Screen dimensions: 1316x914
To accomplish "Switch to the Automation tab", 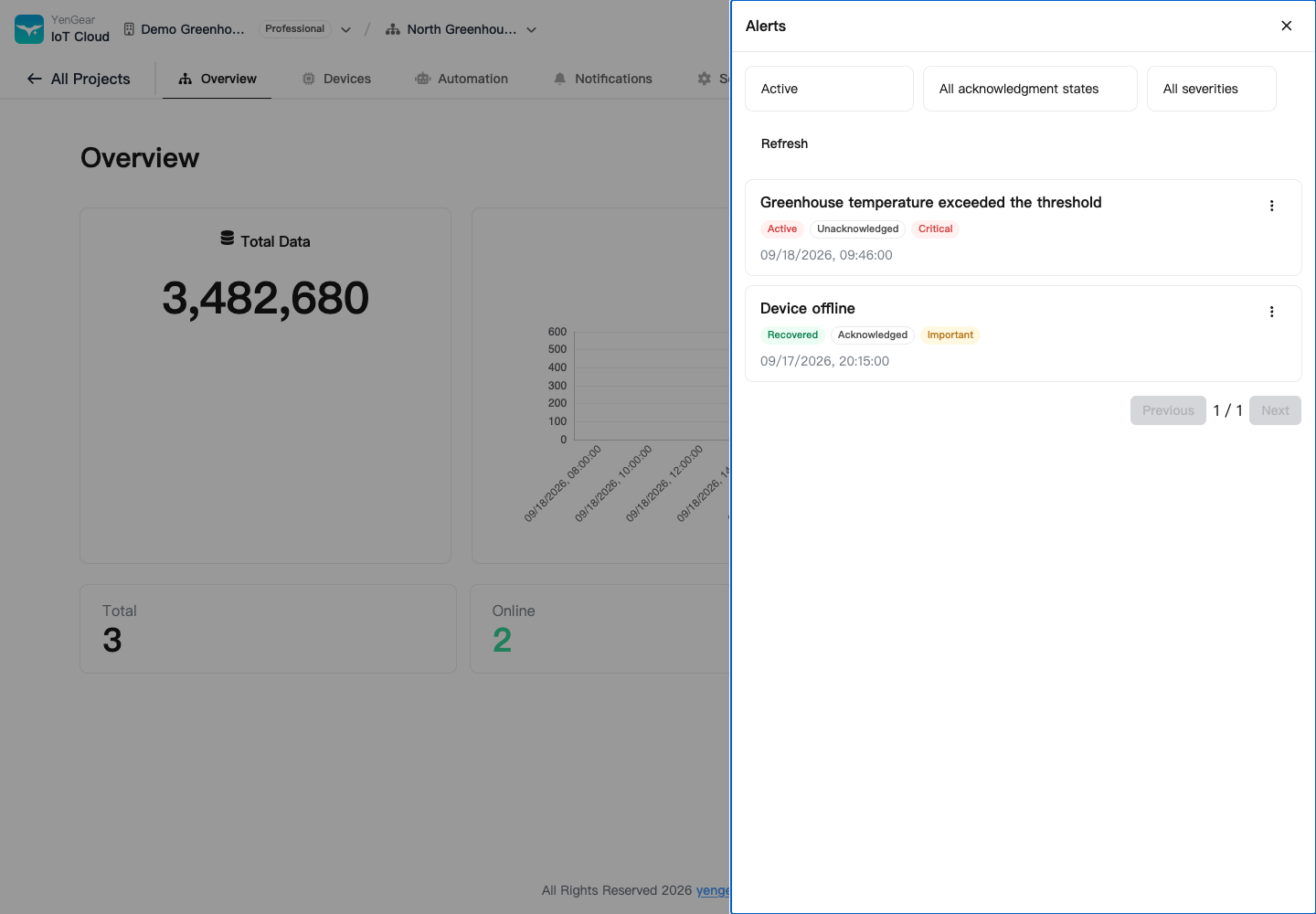I will click(x=462, y=79).
